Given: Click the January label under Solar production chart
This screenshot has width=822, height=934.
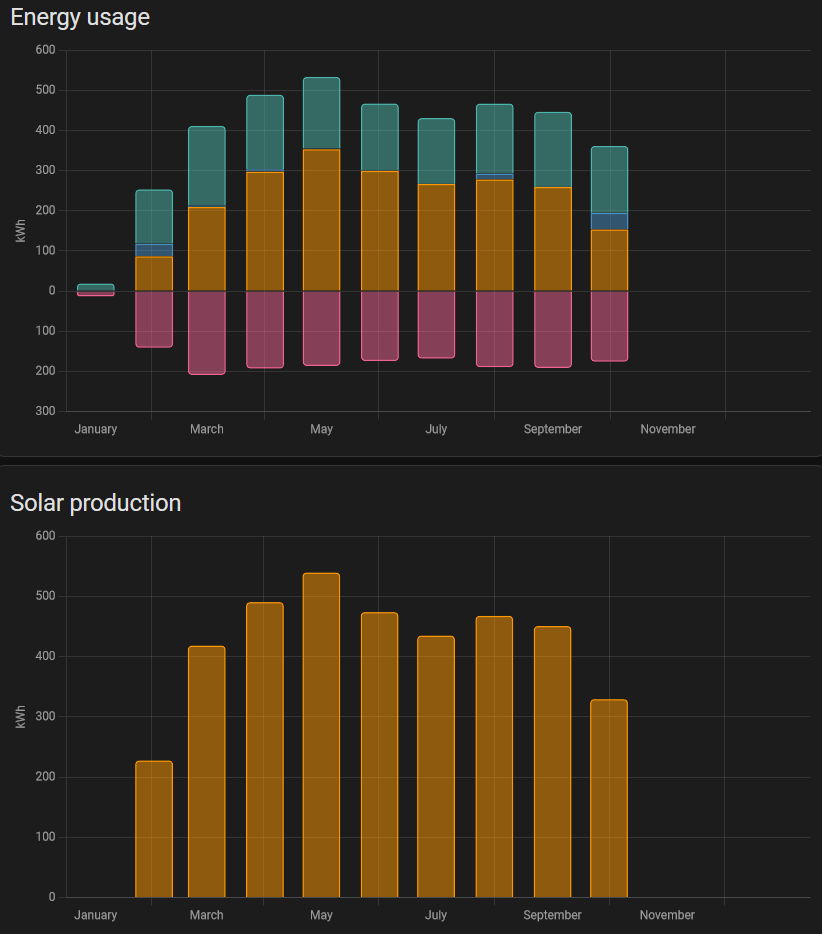Looking at the screenshot, I should coord(96,915).
